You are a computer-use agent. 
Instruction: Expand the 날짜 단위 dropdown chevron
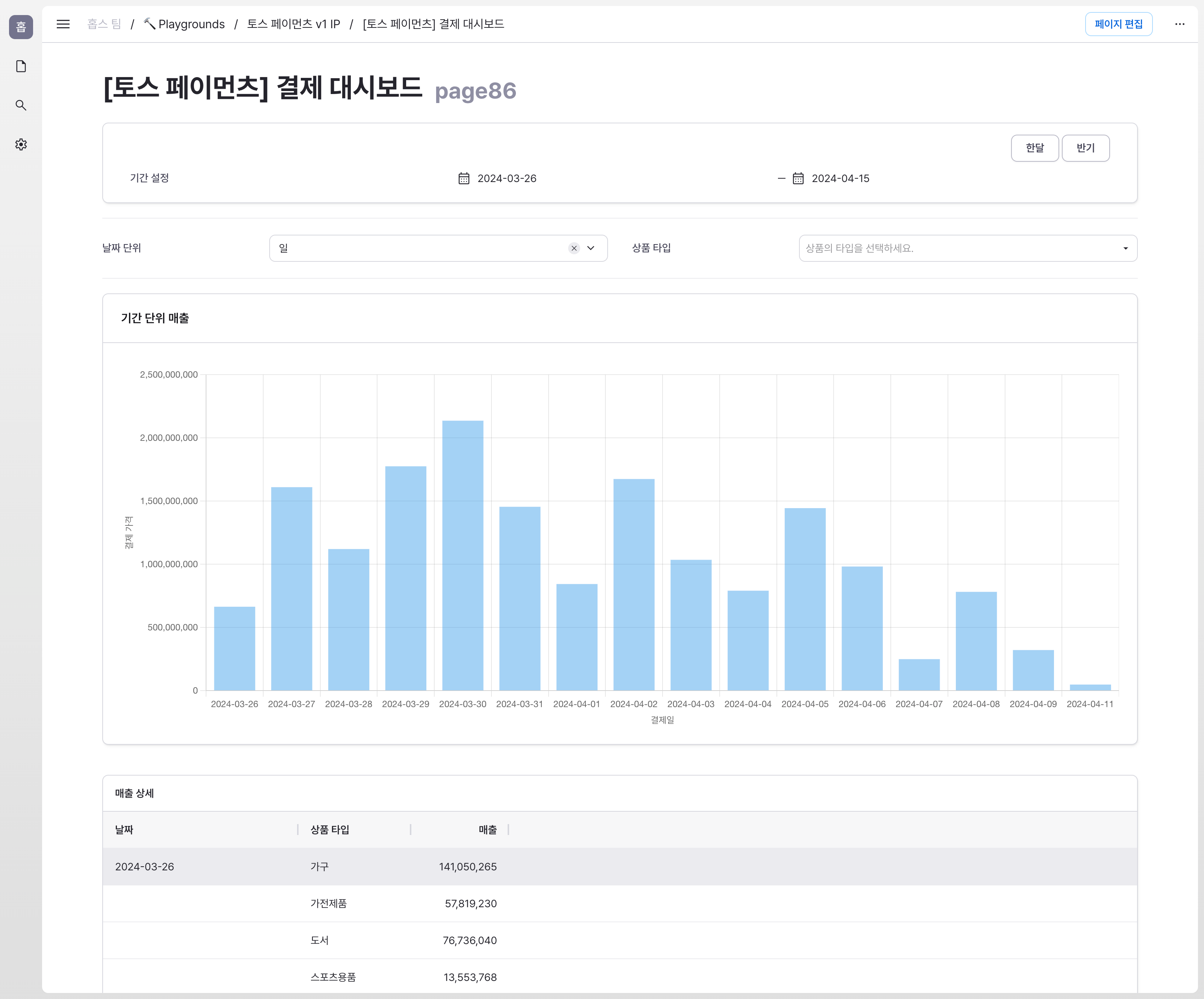point(591,248)
